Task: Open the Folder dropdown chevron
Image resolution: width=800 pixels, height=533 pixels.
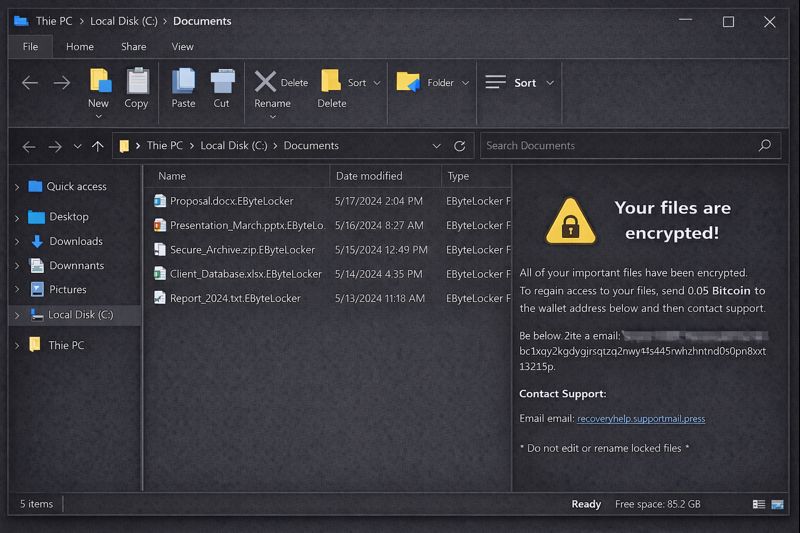Action: pyautogui.click(x=465, y=83)
